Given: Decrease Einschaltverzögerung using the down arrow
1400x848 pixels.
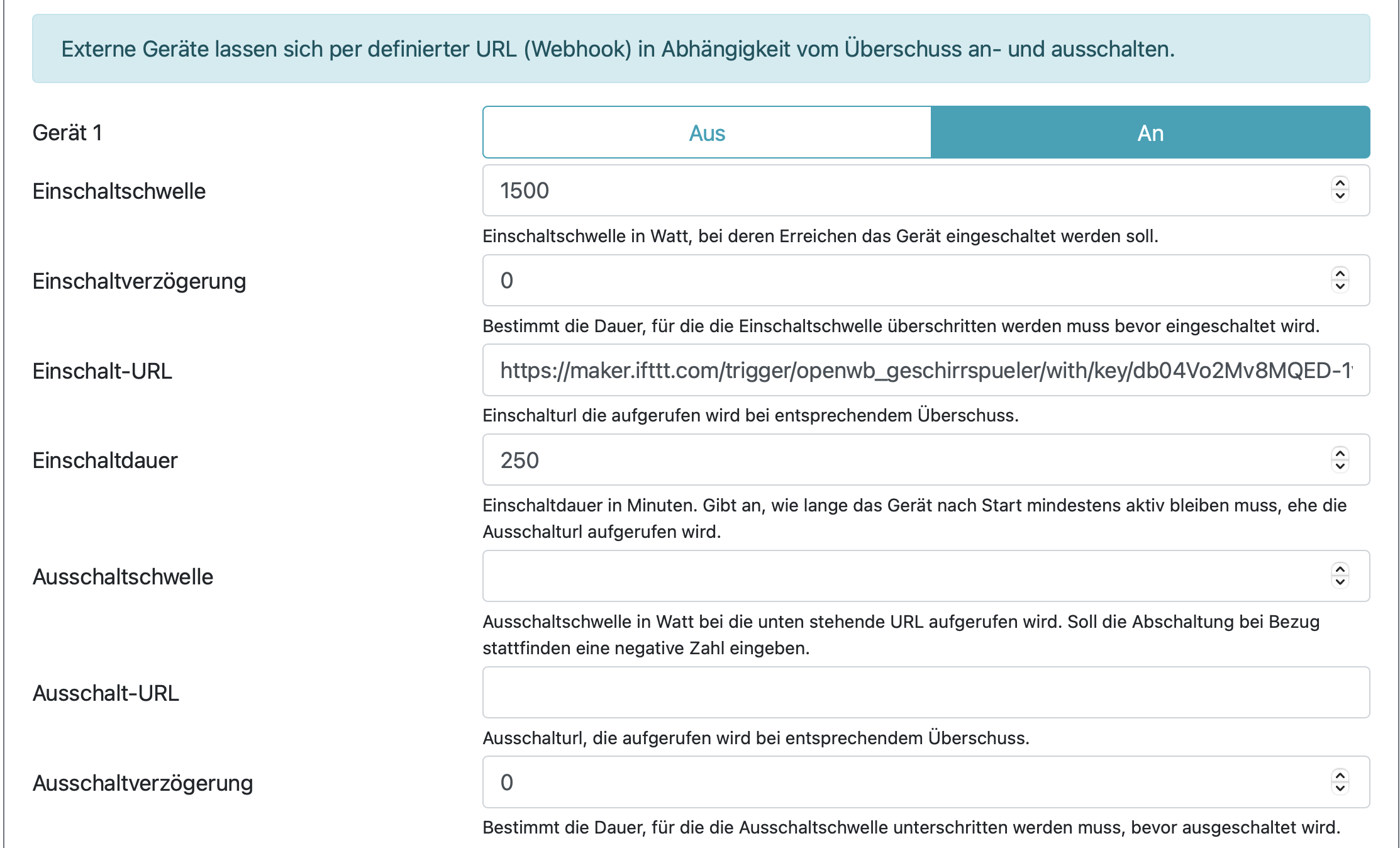Looking at the screenshot, I should click(1340, 286).
